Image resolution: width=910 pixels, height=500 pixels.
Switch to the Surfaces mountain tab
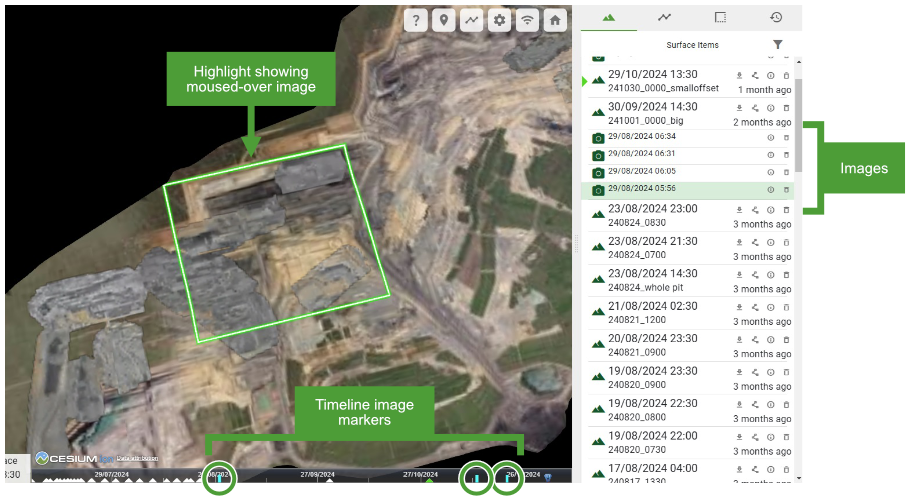coord(608,17)
